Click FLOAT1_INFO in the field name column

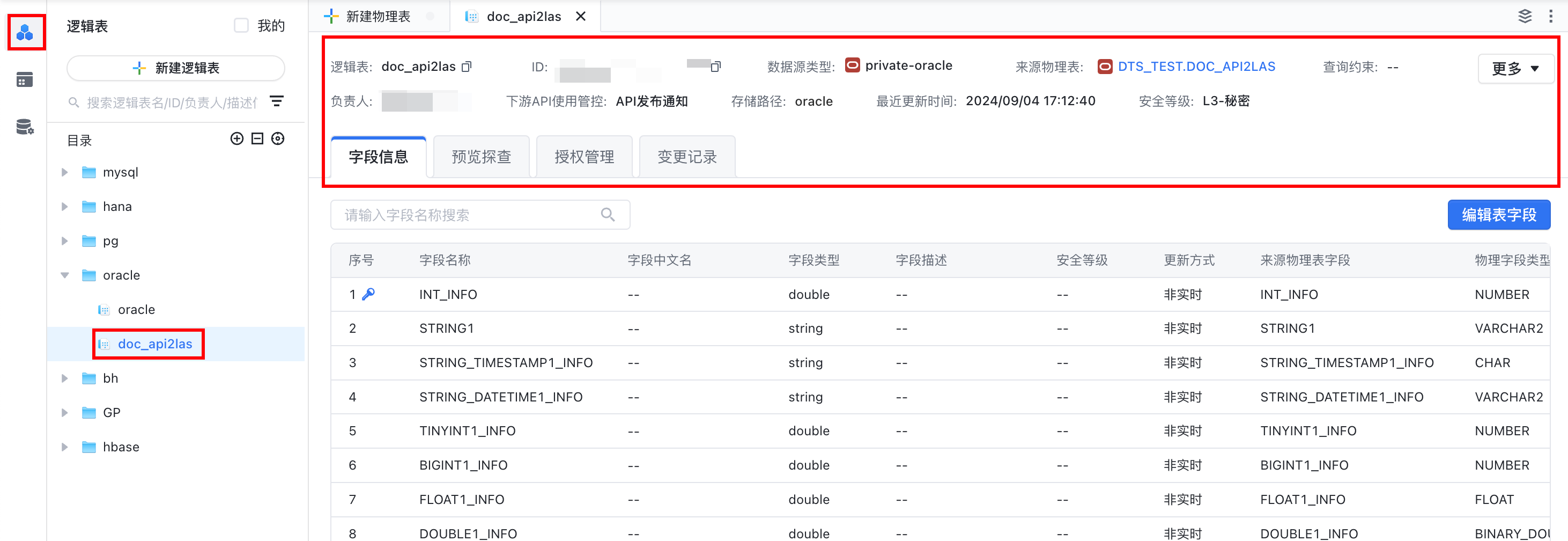click(462, 500)
